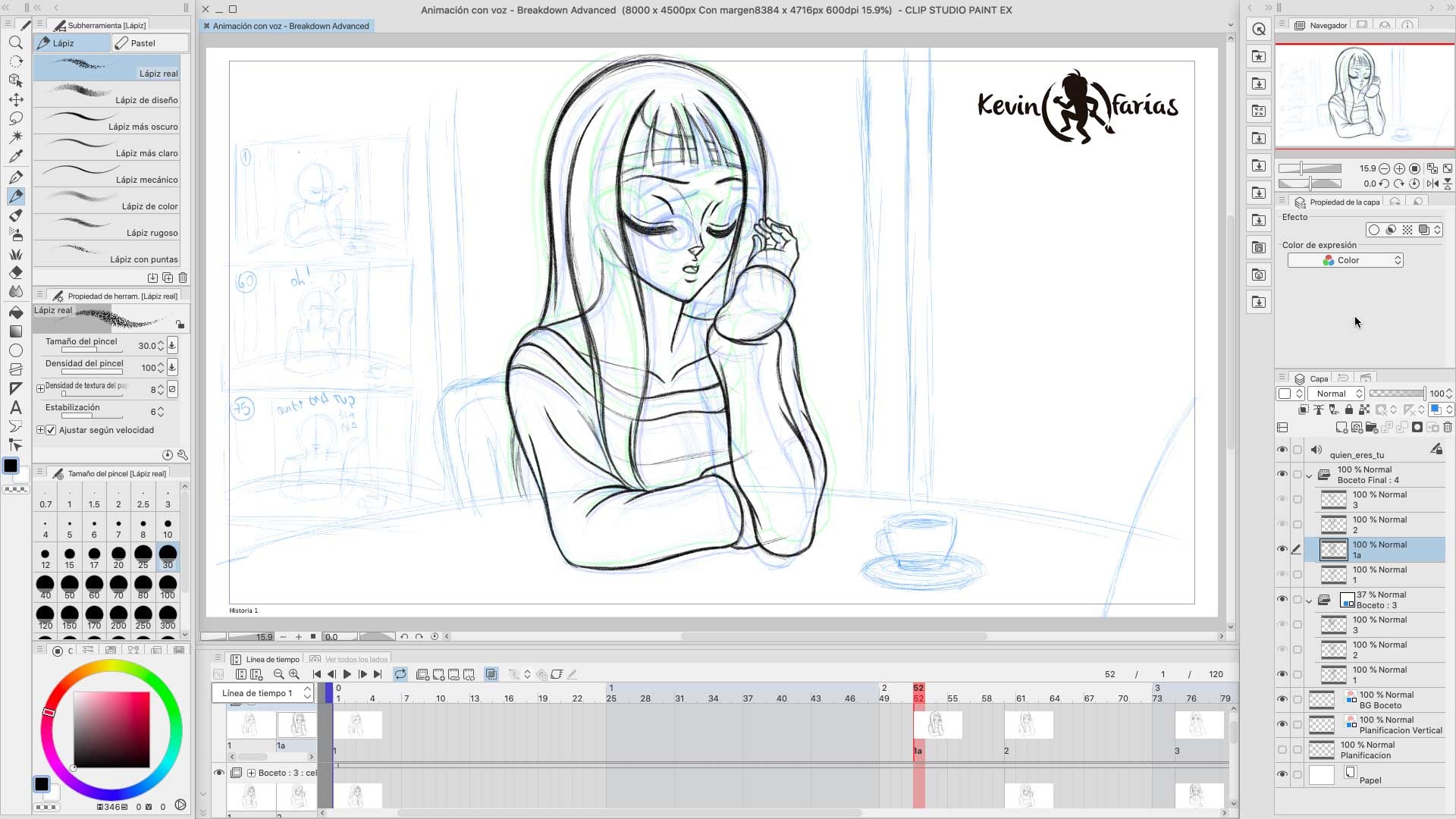Hide the Papel layer
This screenshot has height=819, width=1456.
tap(1282, 774)
